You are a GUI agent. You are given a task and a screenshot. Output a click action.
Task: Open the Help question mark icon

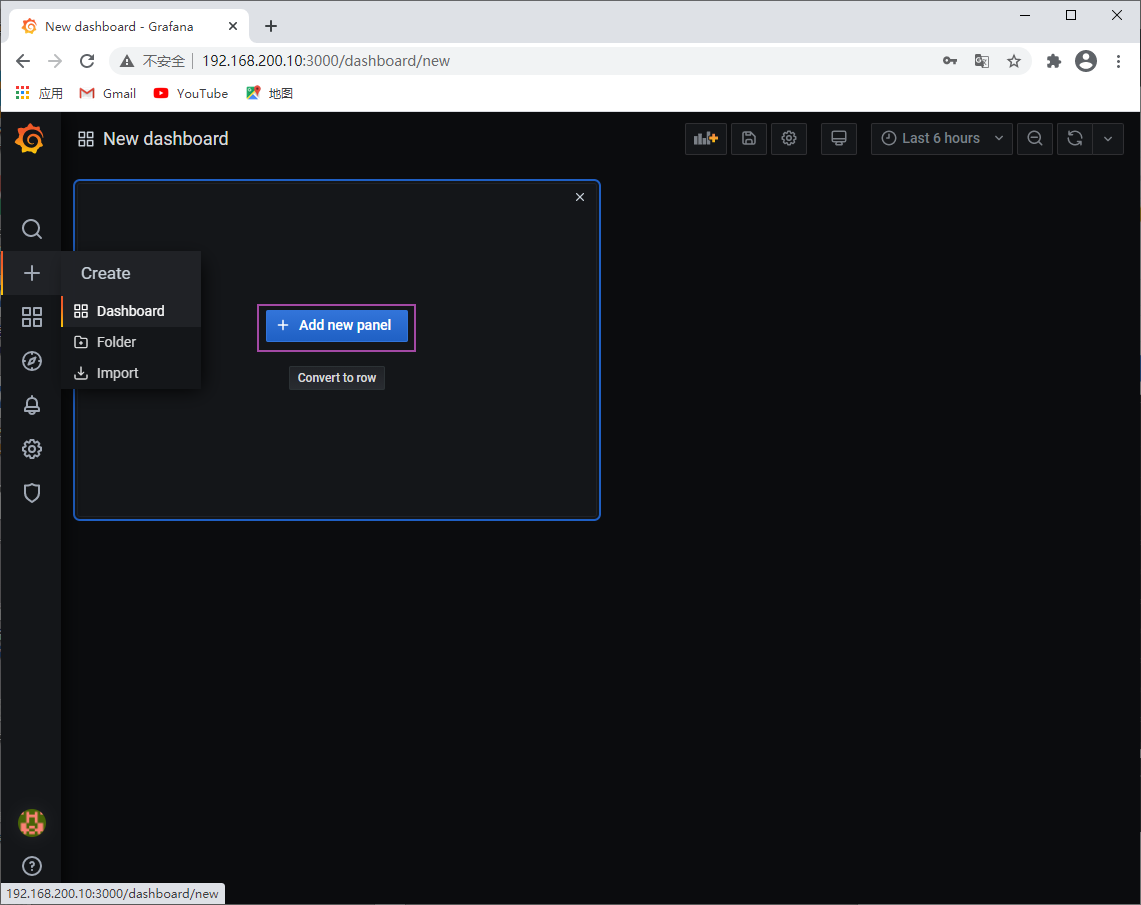point(31,866)
